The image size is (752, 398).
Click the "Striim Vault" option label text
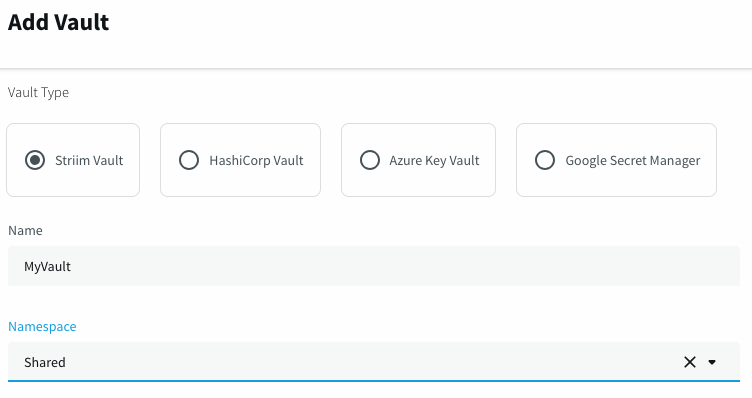click(x=89, y=160)
